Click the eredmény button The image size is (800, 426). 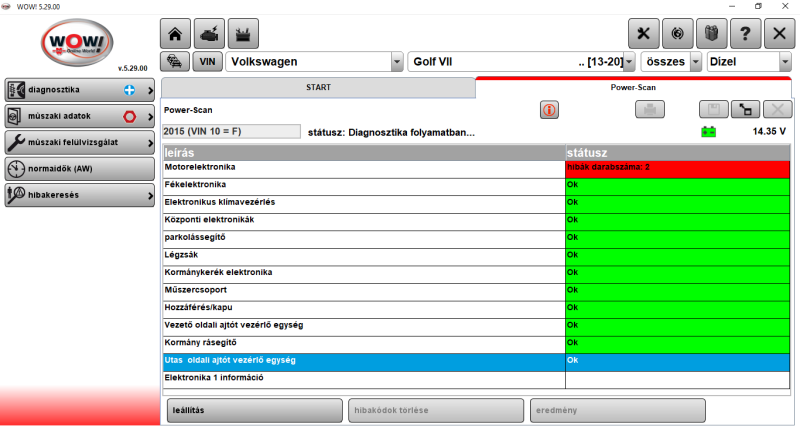[617, 410]
